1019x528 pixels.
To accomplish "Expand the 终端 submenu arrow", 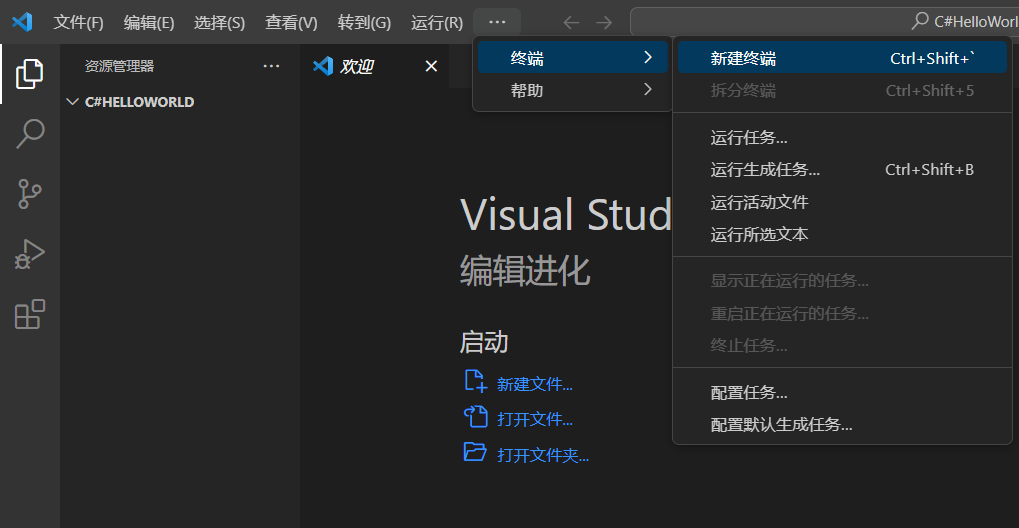I will 647,57.
